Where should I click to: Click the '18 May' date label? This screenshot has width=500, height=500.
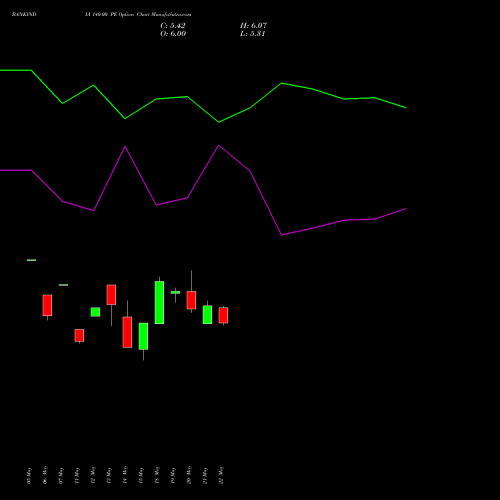[157, 475]
